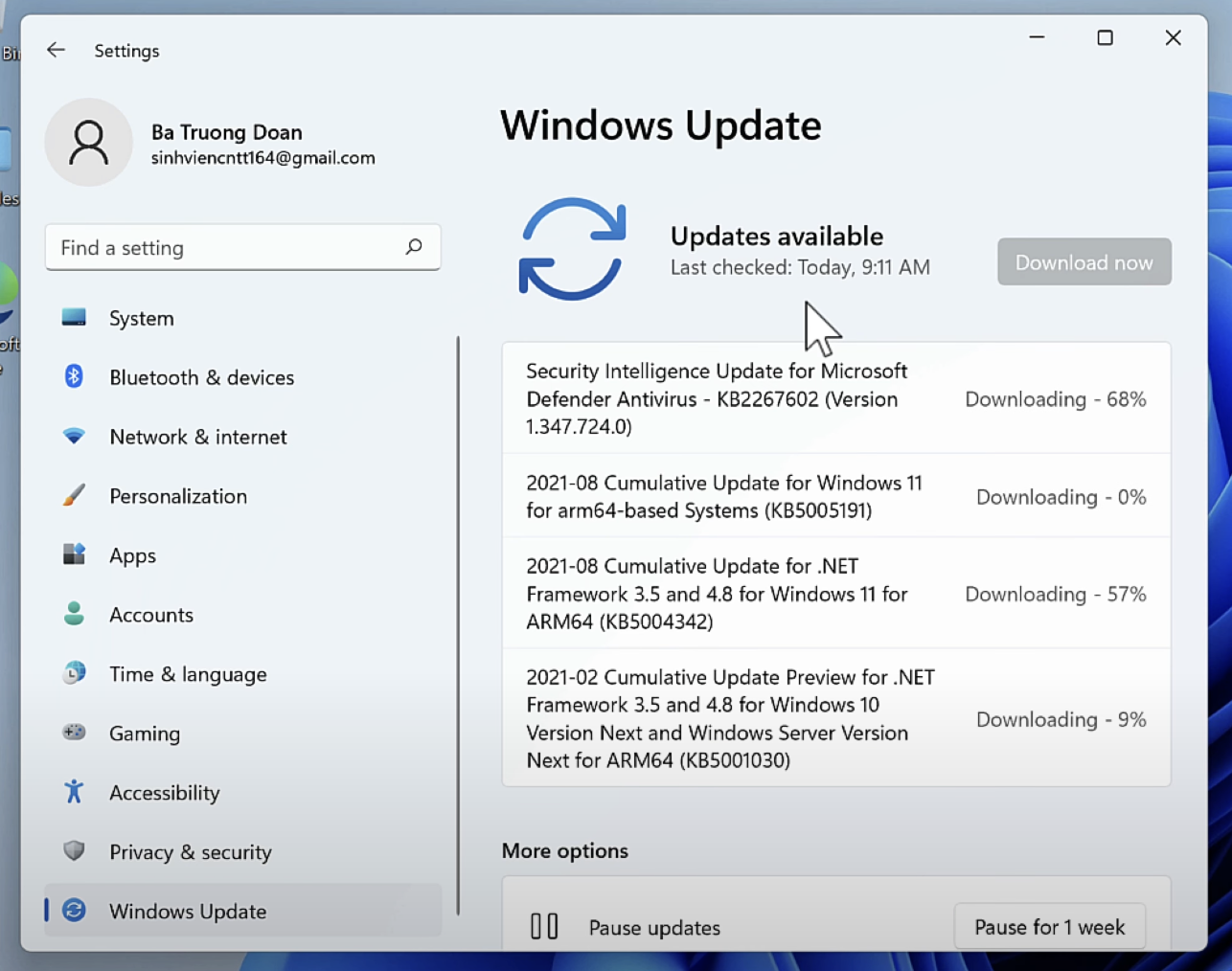Click the Gaming controller icon

74,733
